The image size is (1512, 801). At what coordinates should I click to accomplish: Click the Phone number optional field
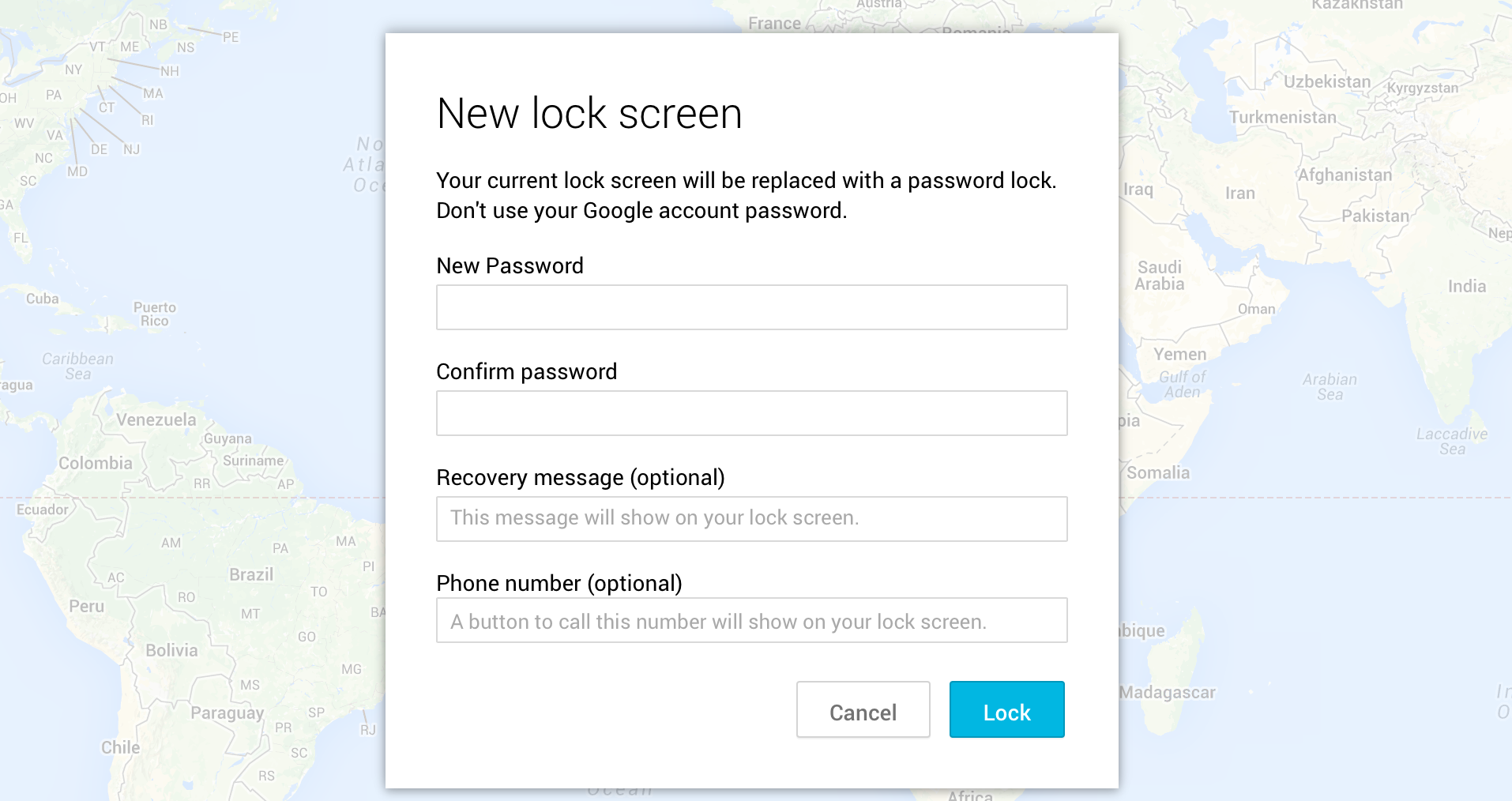[750, 620]
